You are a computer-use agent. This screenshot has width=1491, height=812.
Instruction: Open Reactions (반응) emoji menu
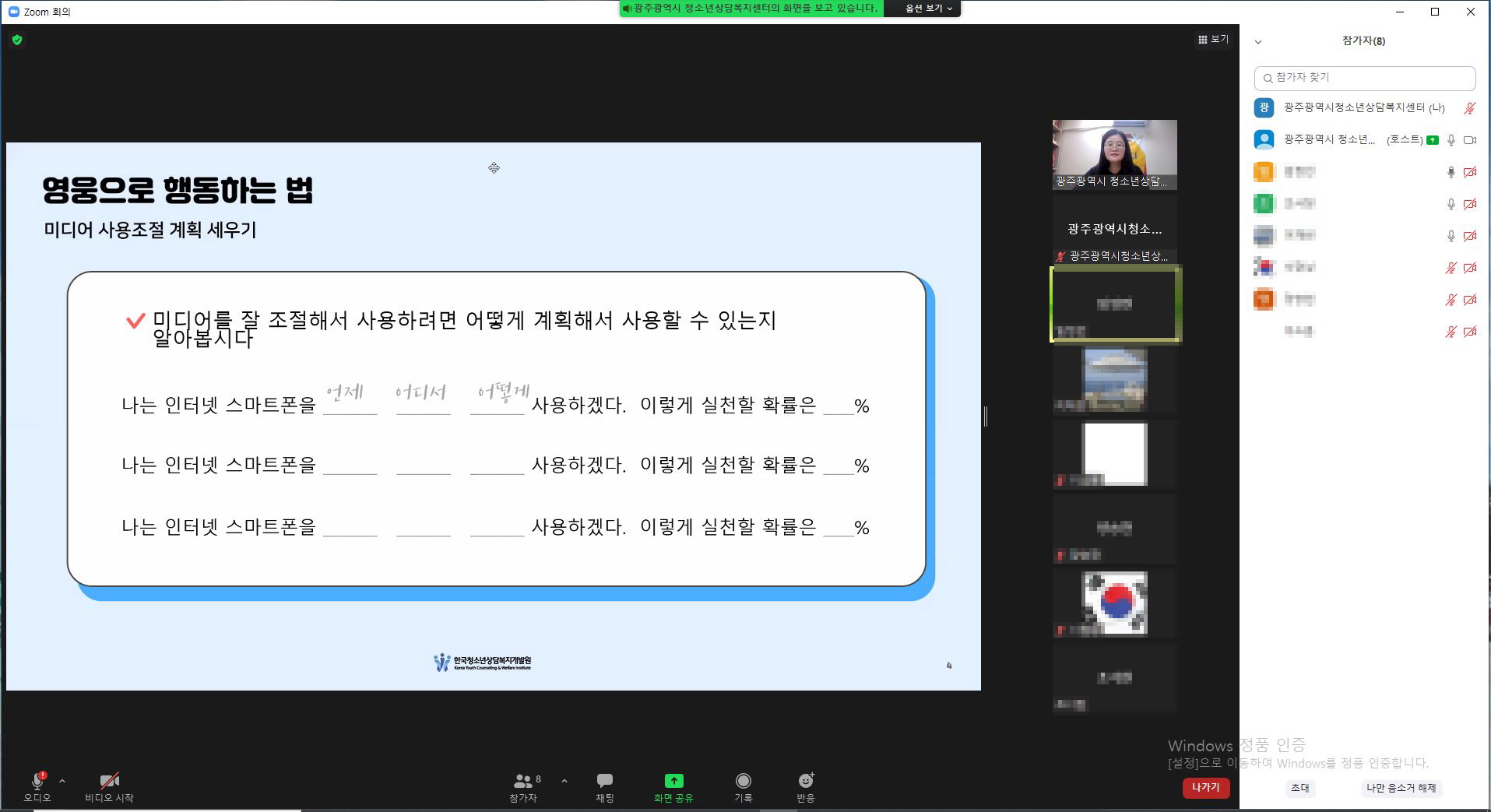tap(805, 782)
